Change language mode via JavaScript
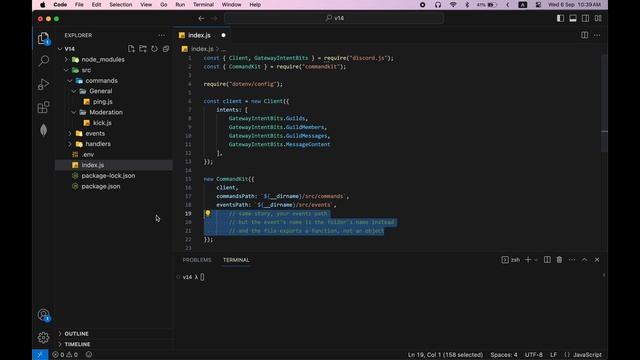640x360 pixels. point(587,355)
